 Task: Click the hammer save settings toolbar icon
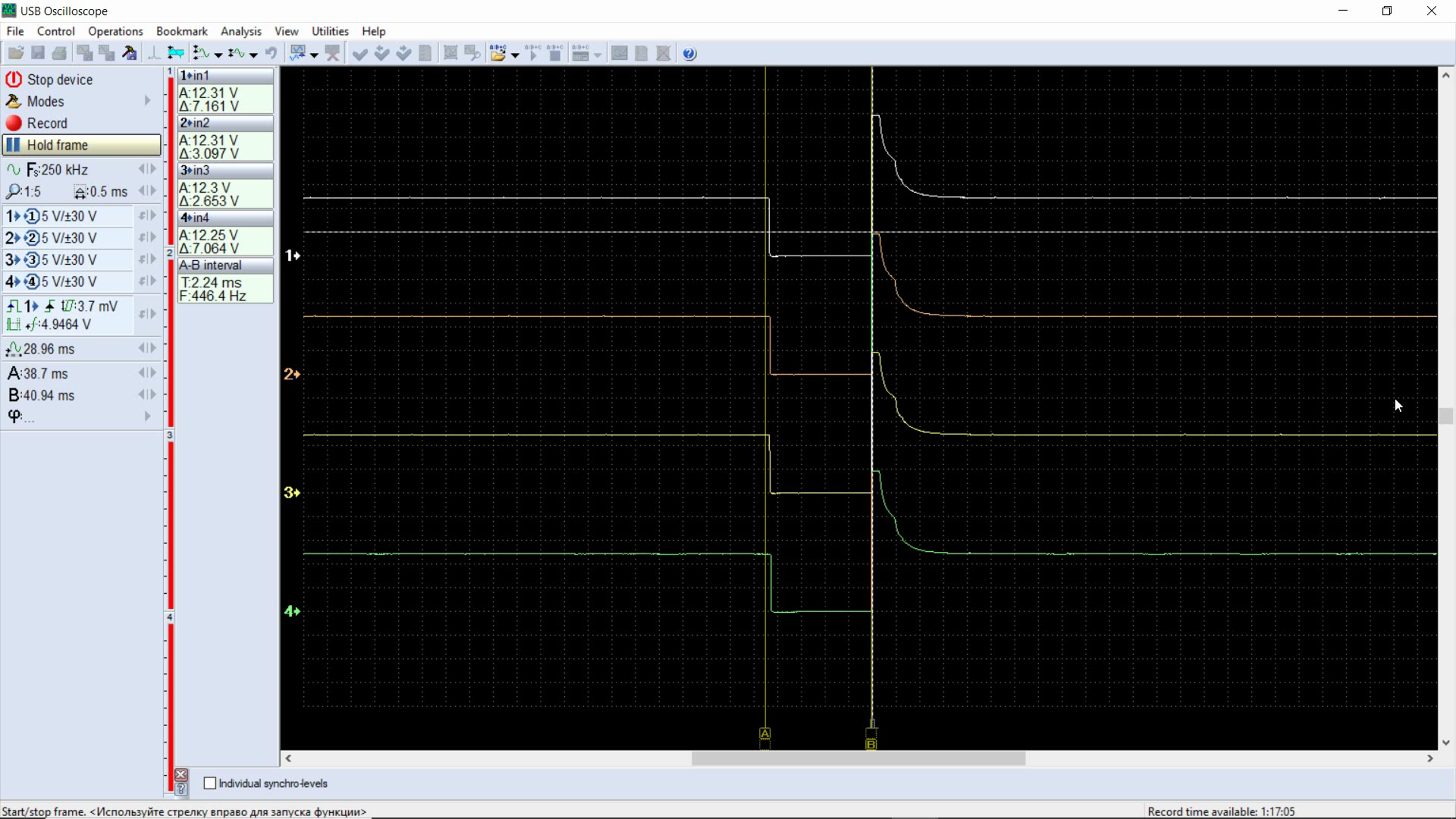pos(129,54)
